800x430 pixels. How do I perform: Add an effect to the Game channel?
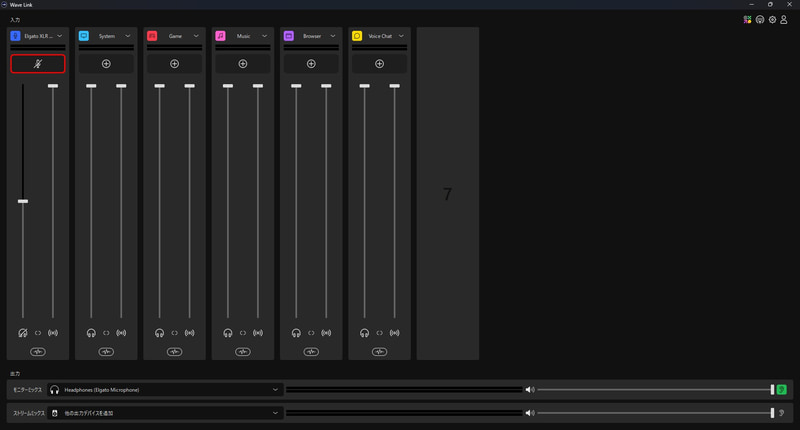pyautogui.click(x=174, y=64)
